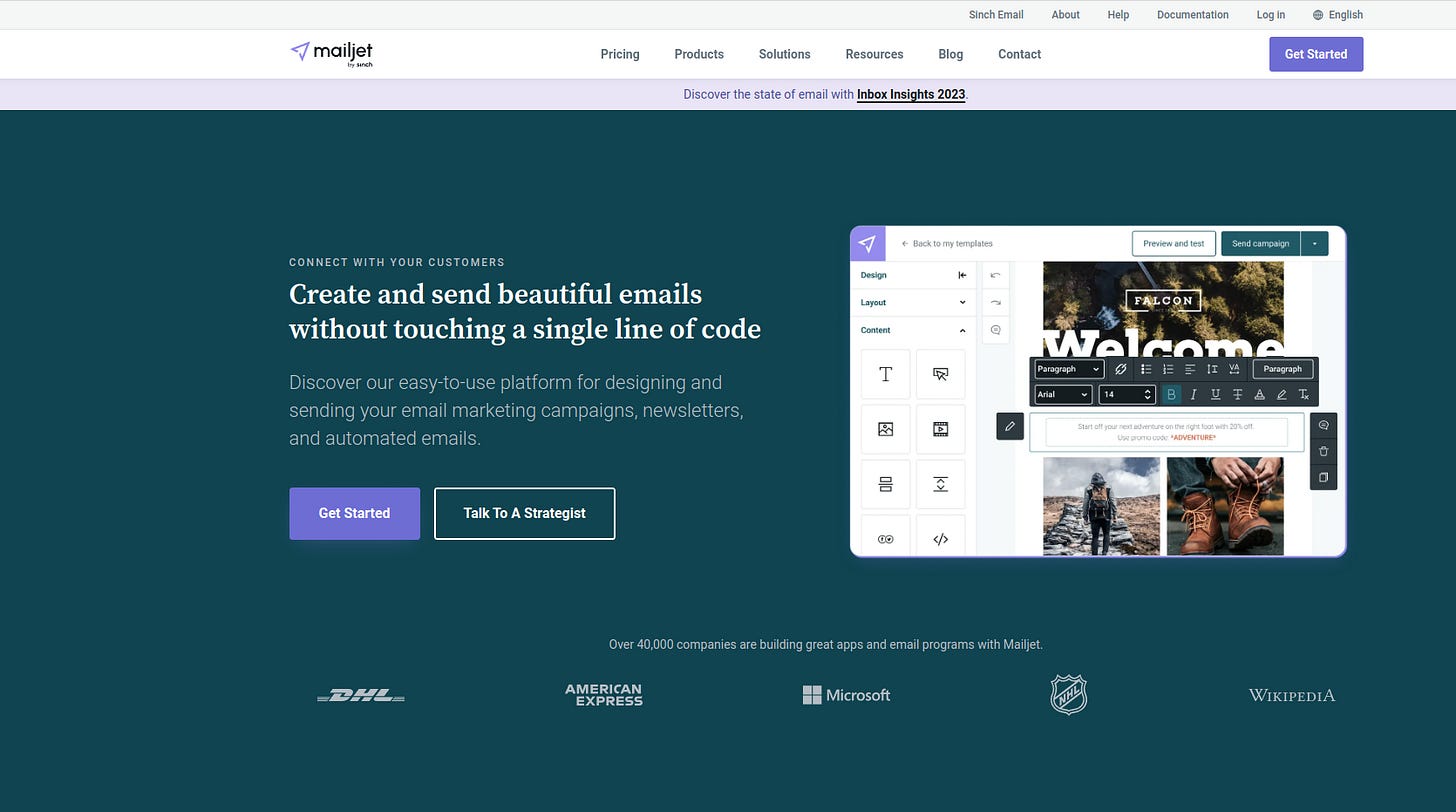Click the undo arrow in the editor
1456x812 pixels.
click(995, 275)
